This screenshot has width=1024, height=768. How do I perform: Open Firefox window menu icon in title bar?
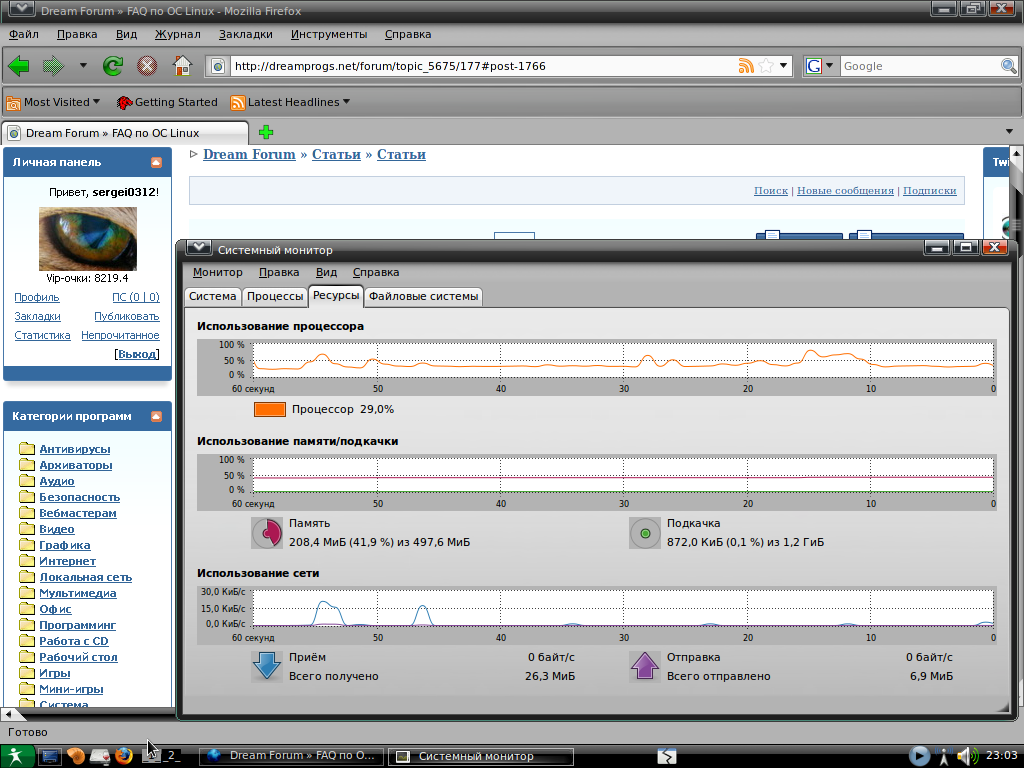[x=22, y=8]
